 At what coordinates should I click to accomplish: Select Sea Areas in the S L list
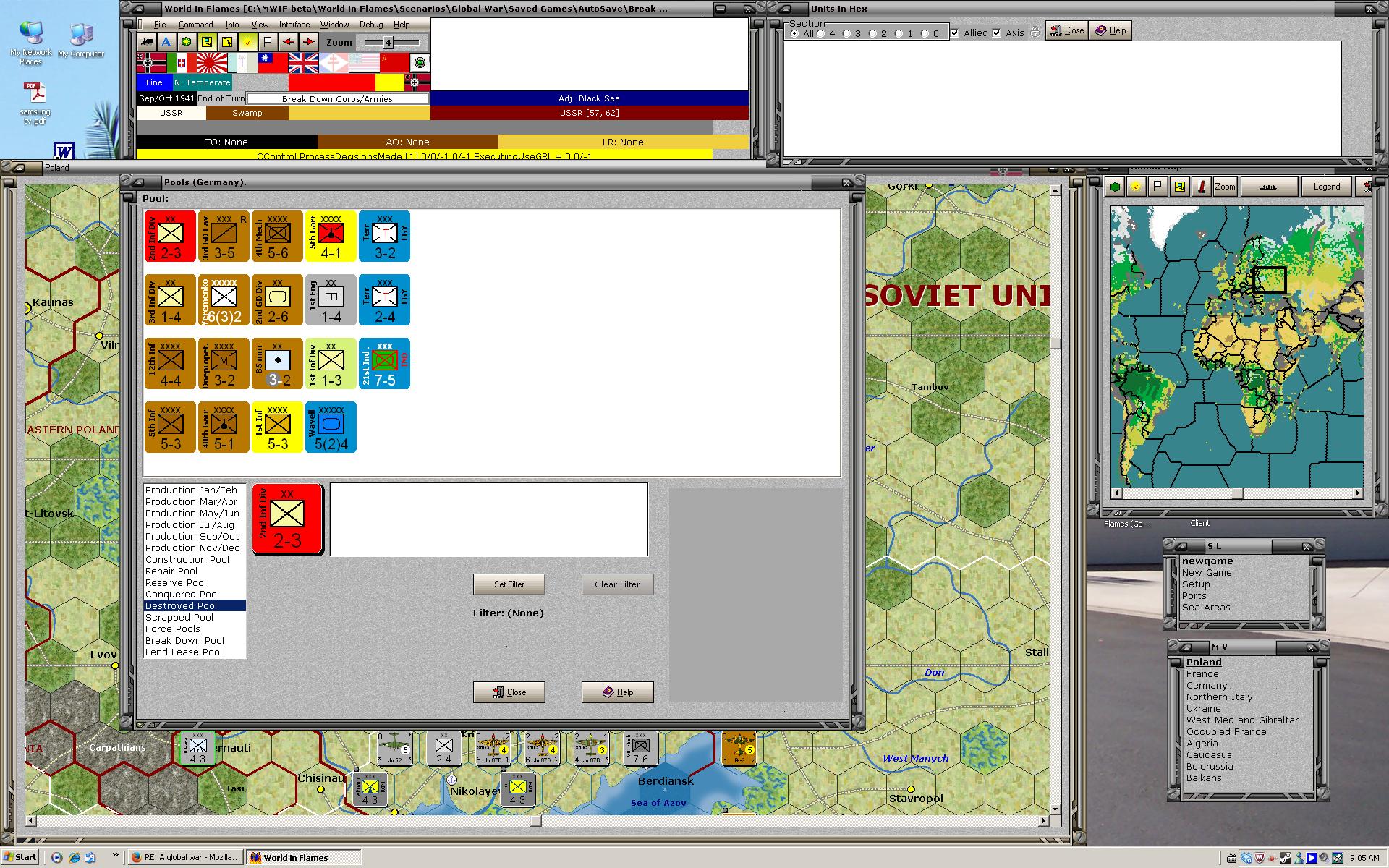[x=1206, y=607]
